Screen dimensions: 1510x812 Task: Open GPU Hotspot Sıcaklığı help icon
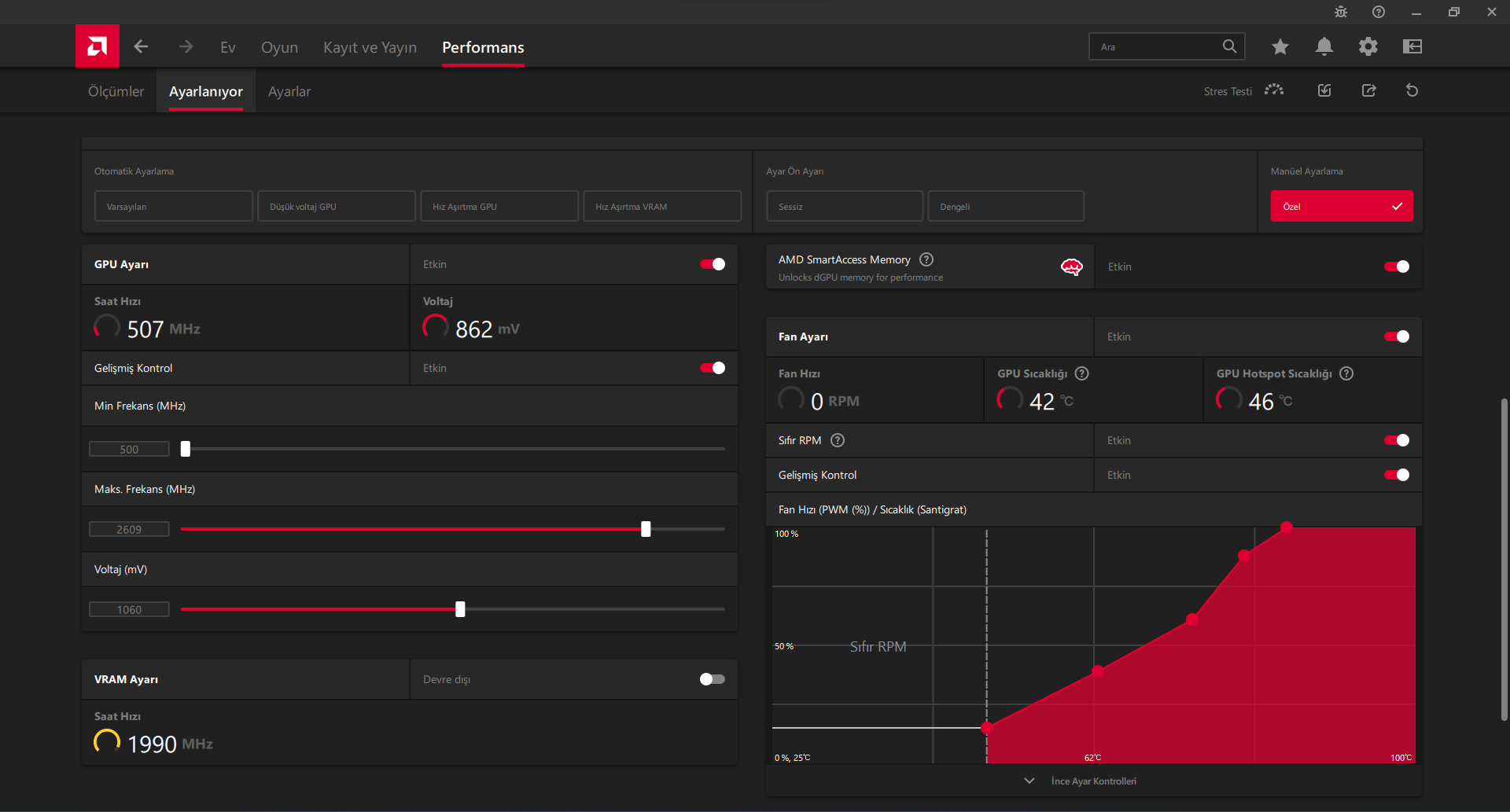(1346, 373)
